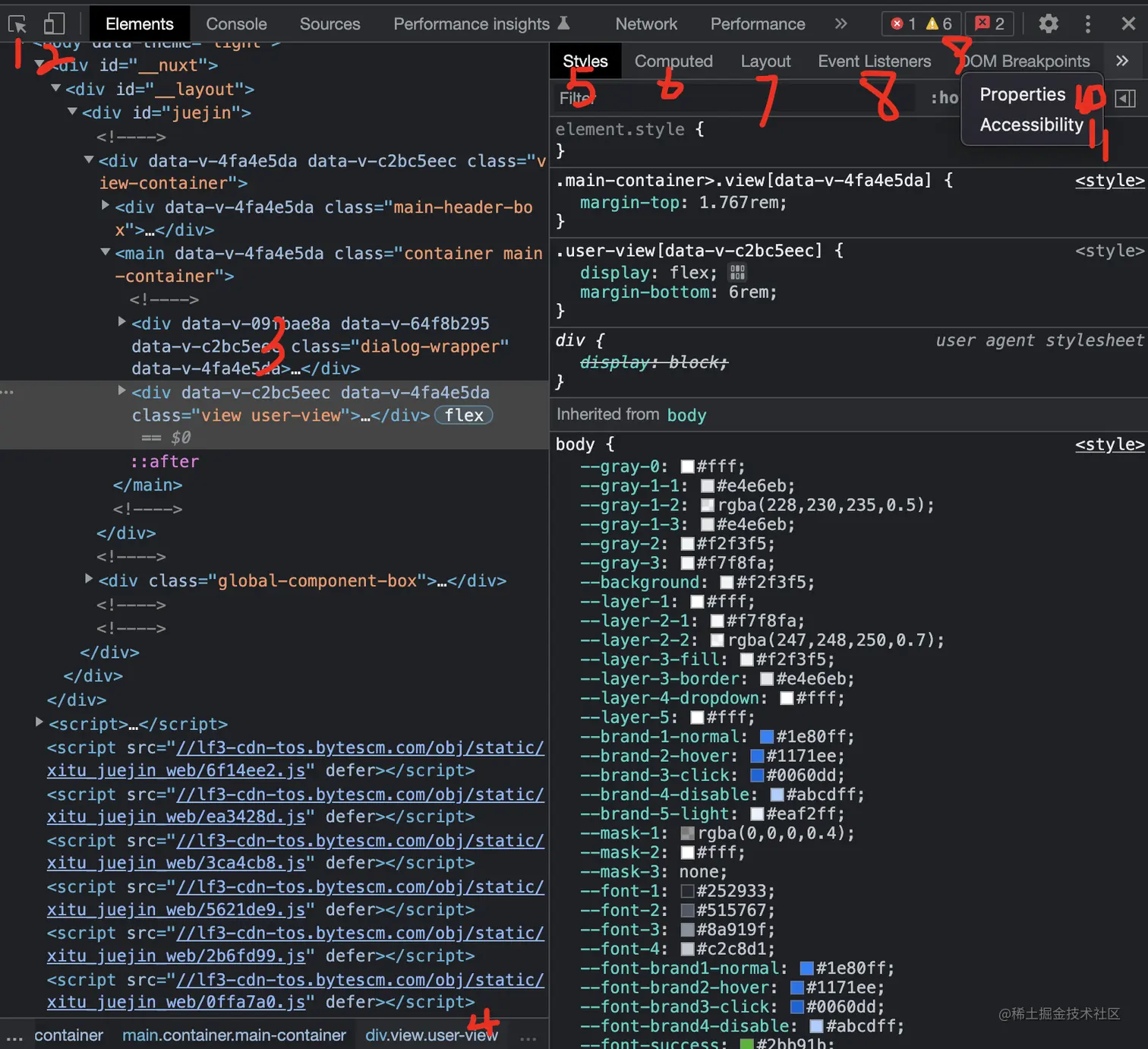Select main.container.main-container breadcrumb
The width and height of the screenshot is (1148, 1049).
pyautogui.click(x=234, y=1035)
